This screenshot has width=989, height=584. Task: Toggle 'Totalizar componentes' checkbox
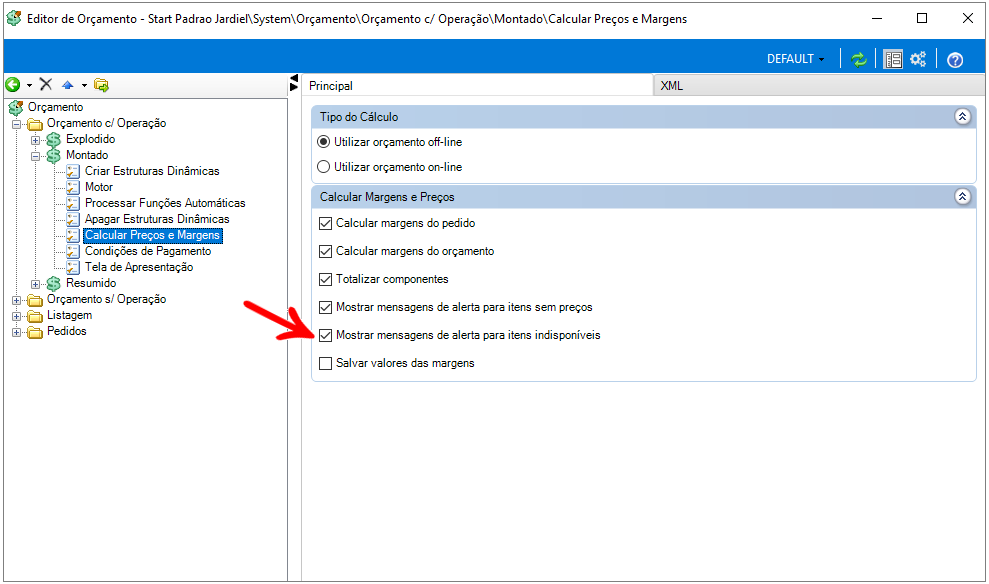click(x=325, y=279)
